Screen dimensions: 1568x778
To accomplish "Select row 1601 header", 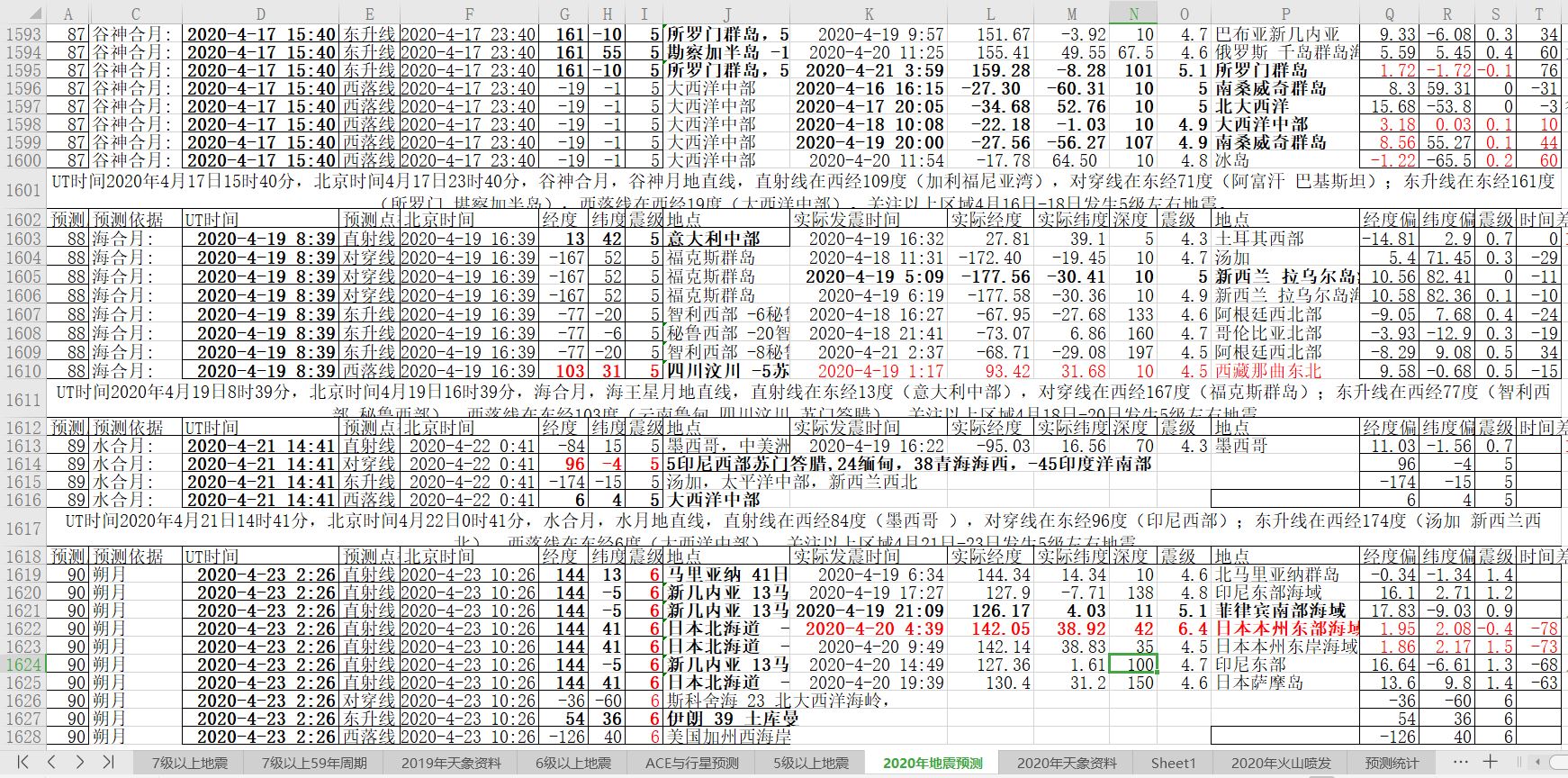I will click(23, 190).
